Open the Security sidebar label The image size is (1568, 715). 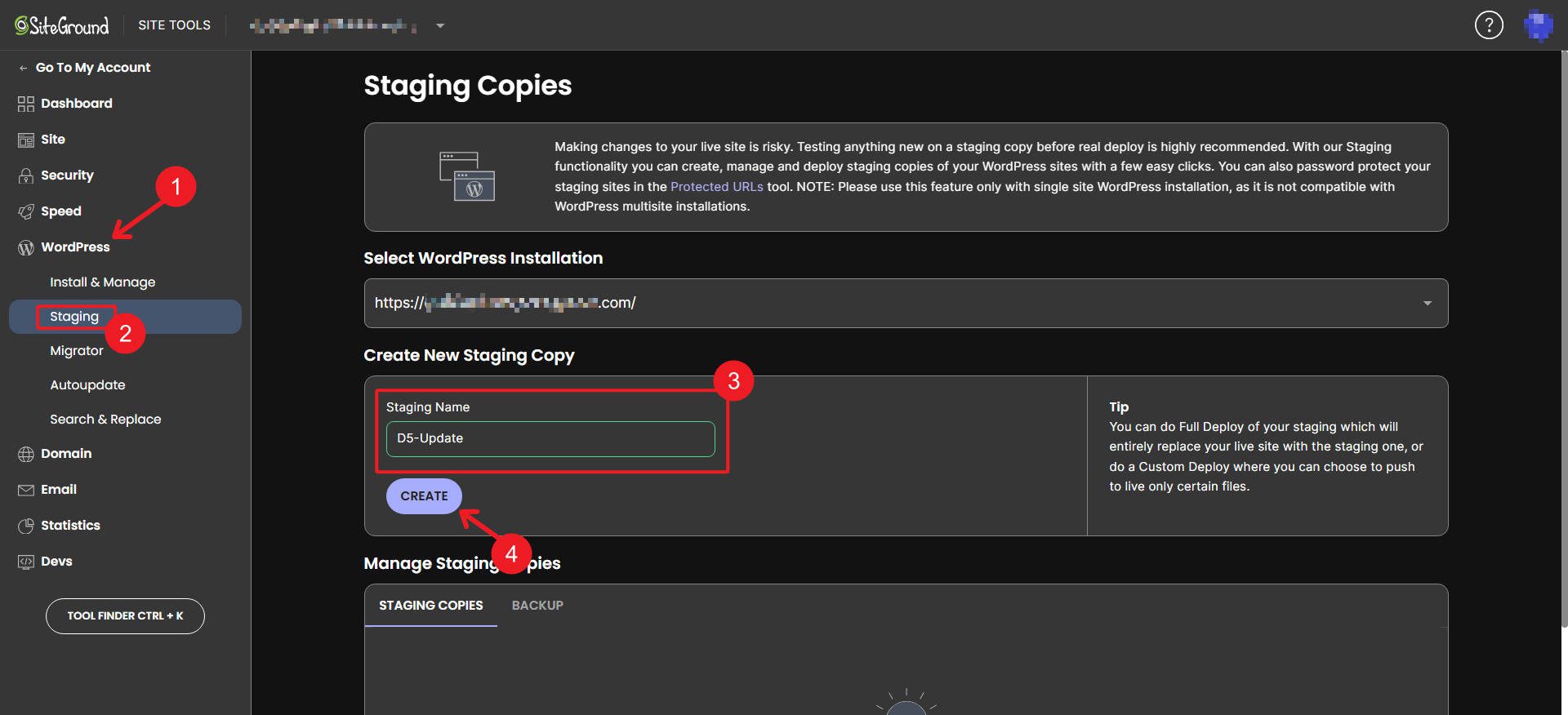67,175
